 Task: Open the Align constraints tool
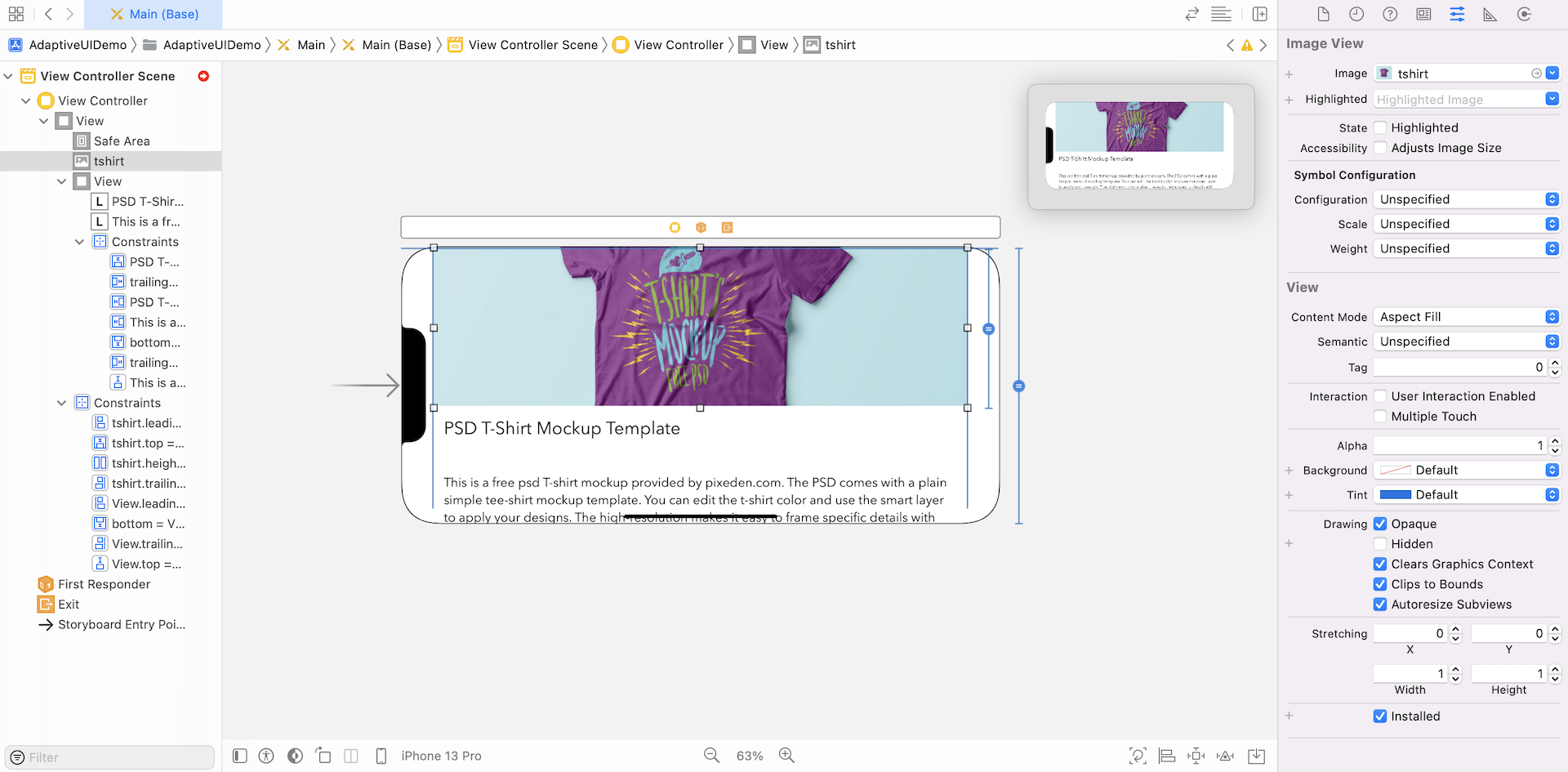pyautogui.click(x=1167, y=756)
